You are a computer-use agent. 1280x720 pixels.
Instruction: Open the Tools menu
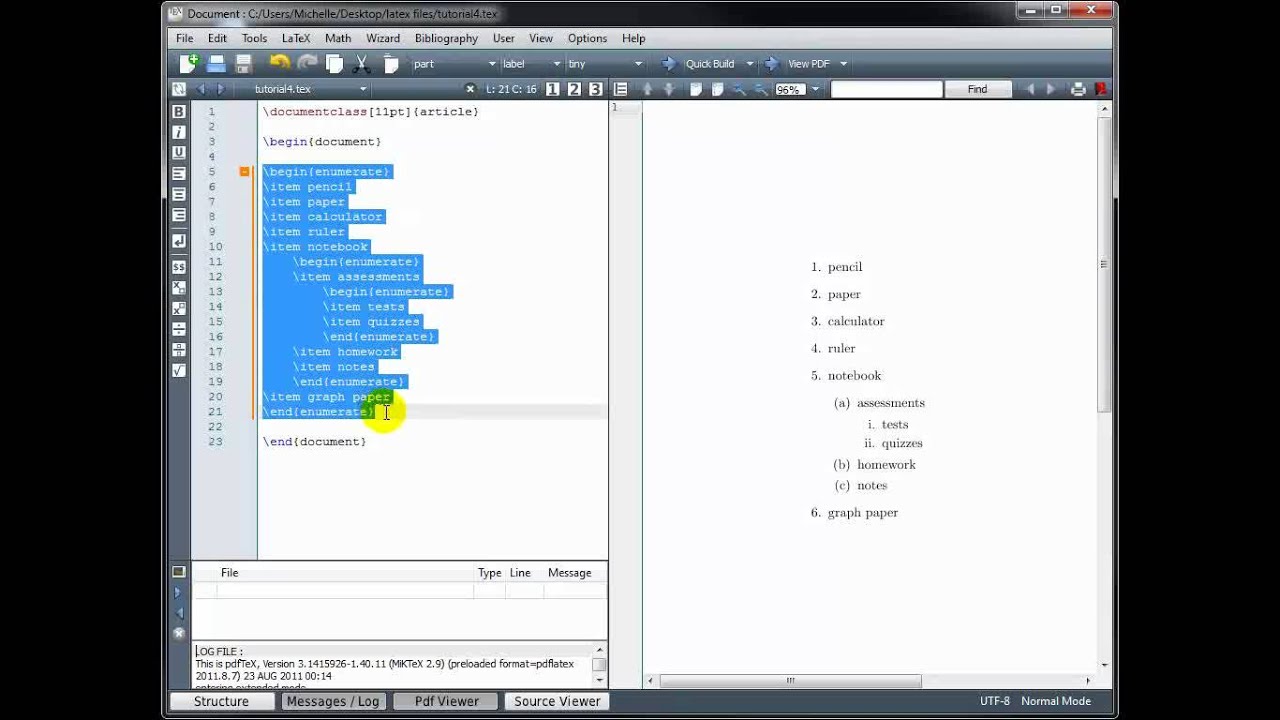pyautogui.click(x=254, y=38)
